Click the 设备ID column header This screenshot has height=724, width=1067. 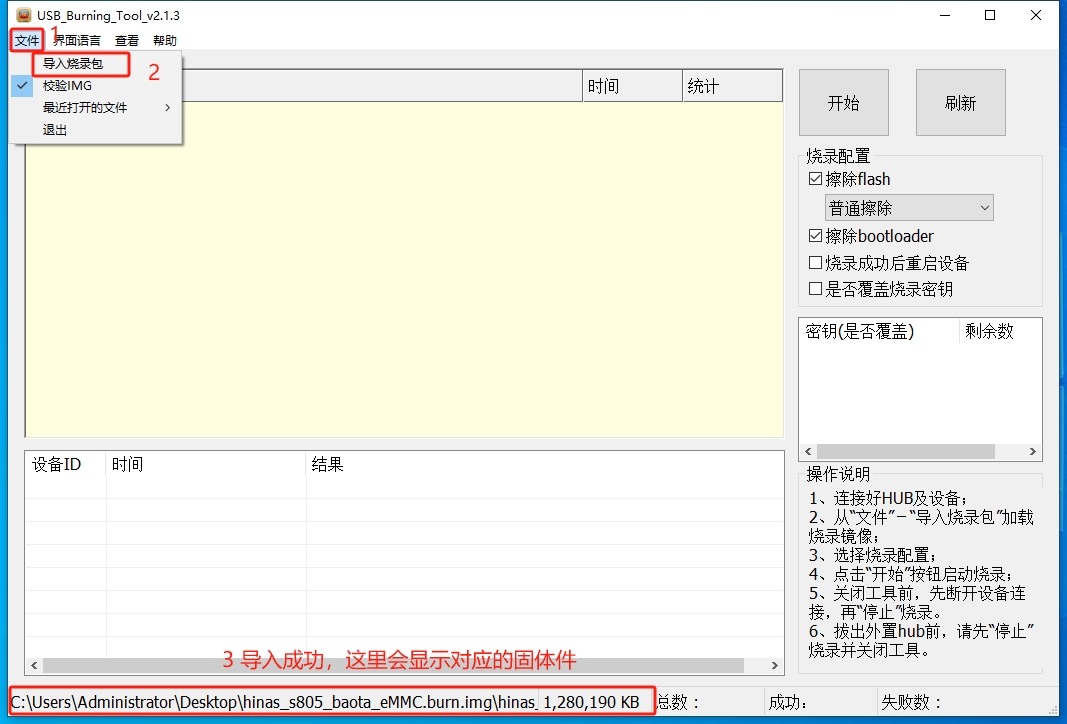pos(65,465)
